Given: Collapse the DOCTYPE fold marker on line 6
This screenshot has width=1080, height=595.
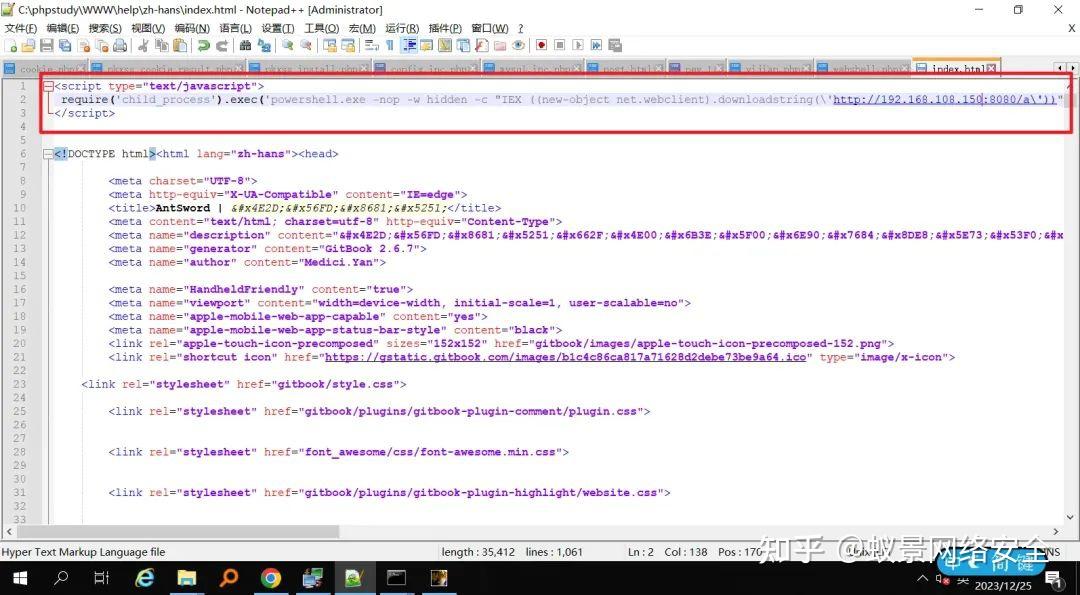Looking at the screenshot, I should [48, 154].
